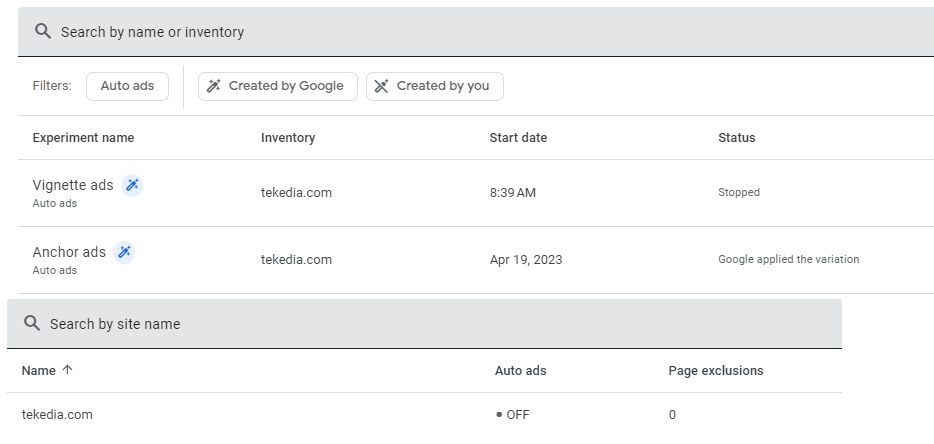
Task: Click the 'Stopped' status of Vignette ads
Action: point(739,192)
